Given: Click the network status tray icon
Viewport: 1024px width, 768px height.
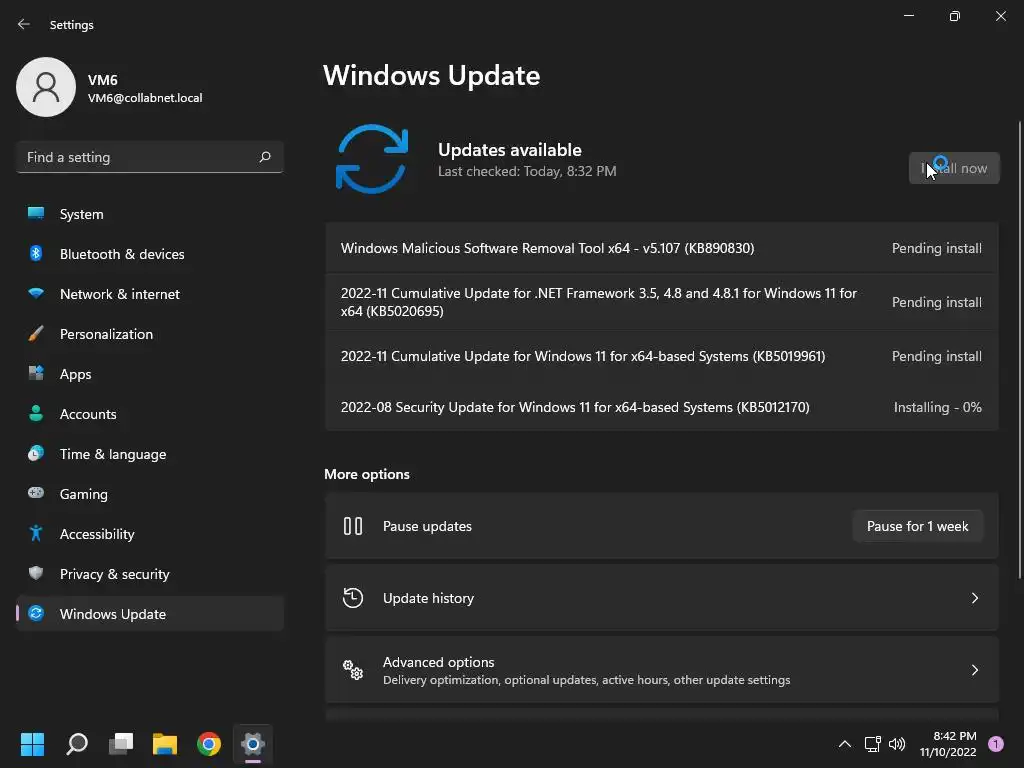Looking at the screenshot, I should 872,744.
